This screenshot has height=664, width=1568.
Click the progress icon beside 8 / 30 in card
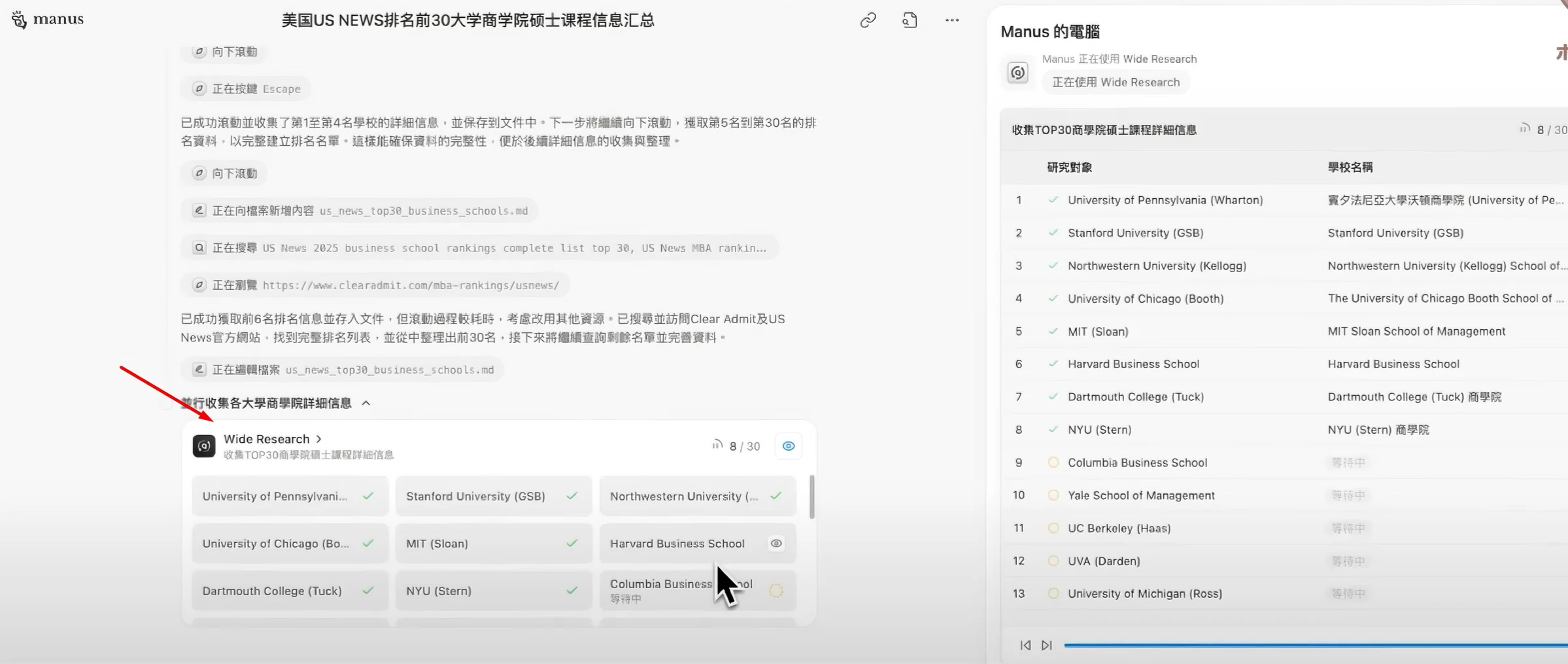click(x=717, y=446)
